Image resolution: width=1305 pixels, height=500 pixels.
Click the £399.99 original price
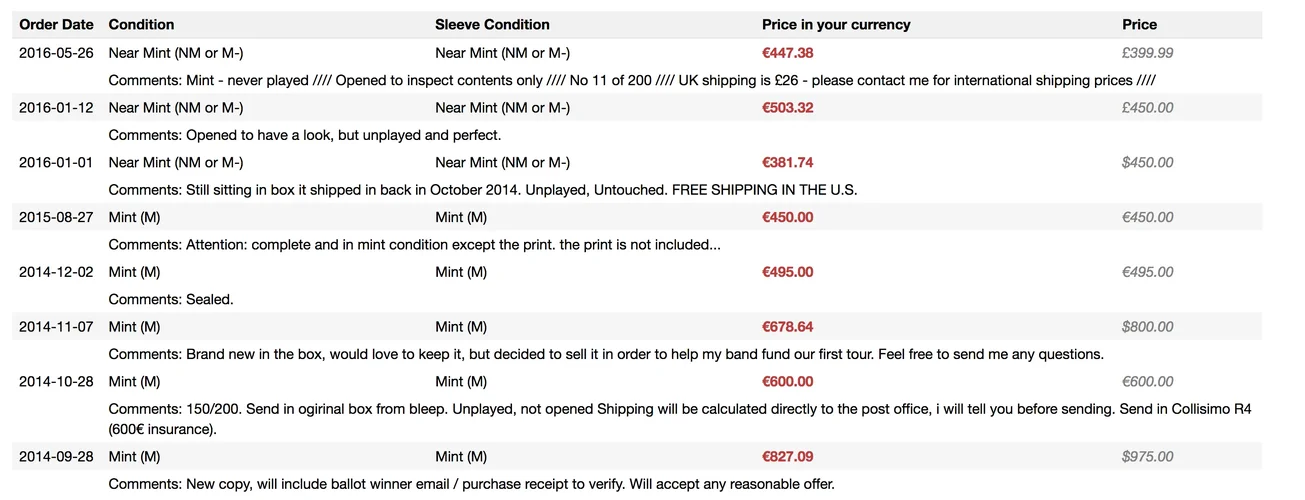click(x=1148, y=53)
